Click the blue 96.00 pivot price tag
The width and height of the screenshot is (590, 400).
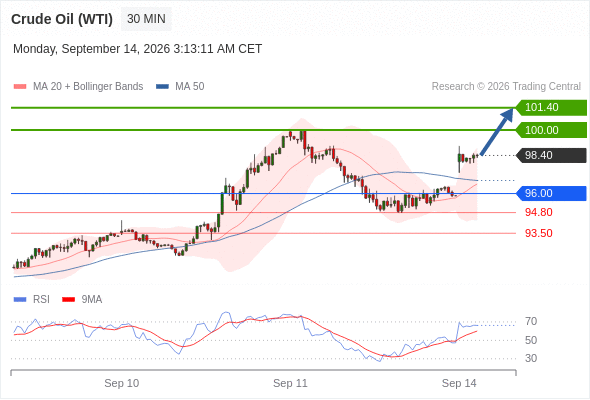[551, 193]
